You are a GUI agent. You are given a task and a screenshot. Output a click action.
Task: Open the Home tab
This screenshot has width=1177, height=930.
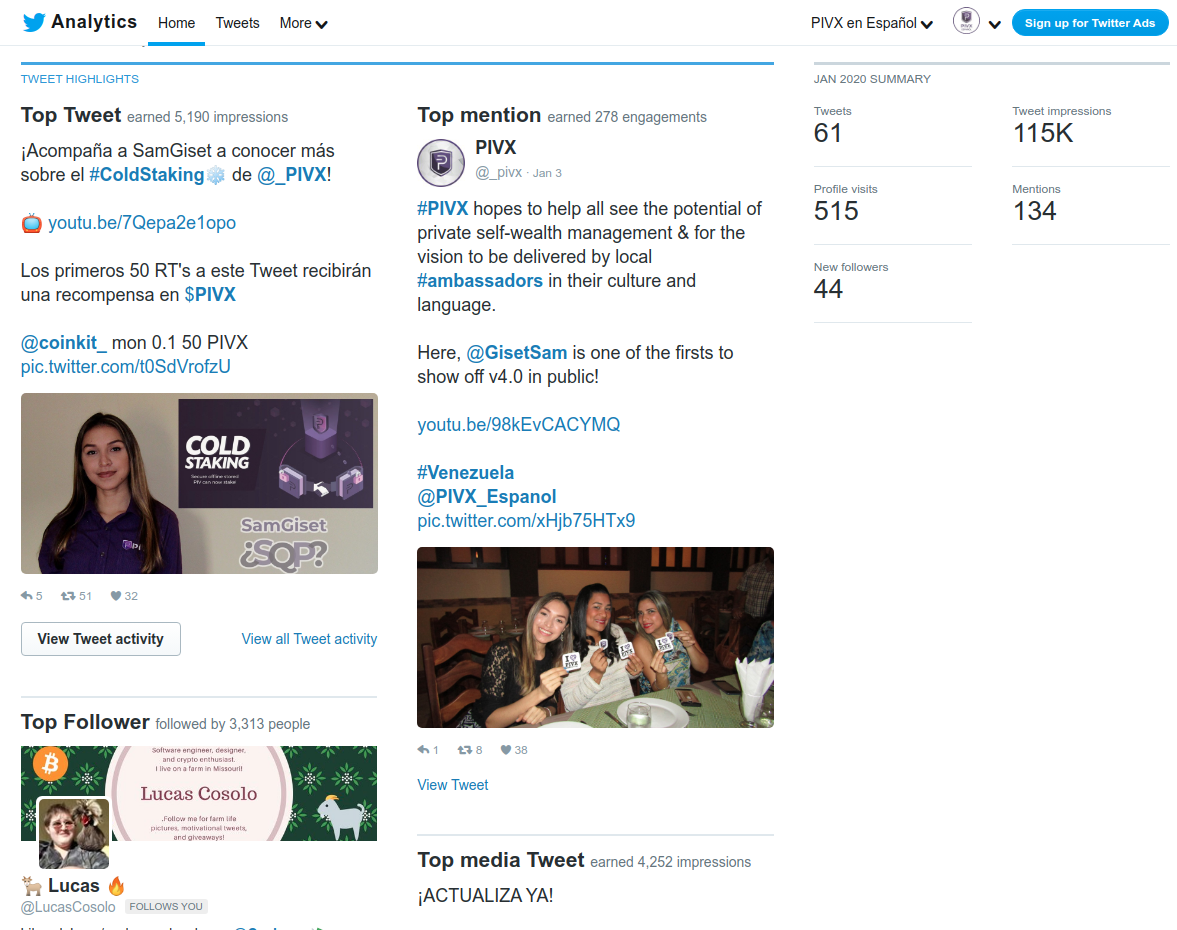coord(176,23)
